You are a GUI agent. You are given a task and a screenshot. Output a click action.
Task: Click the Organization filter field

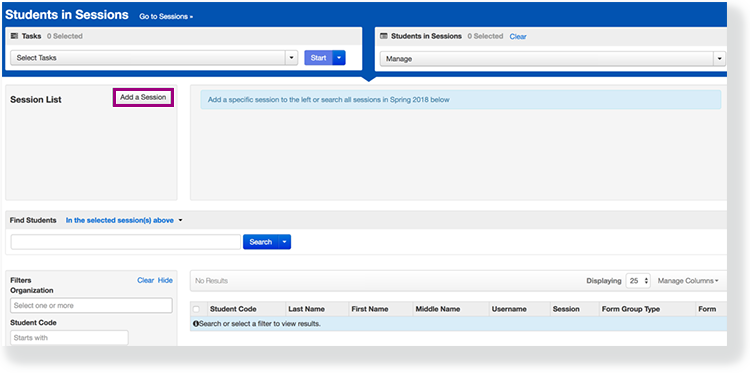91,306
